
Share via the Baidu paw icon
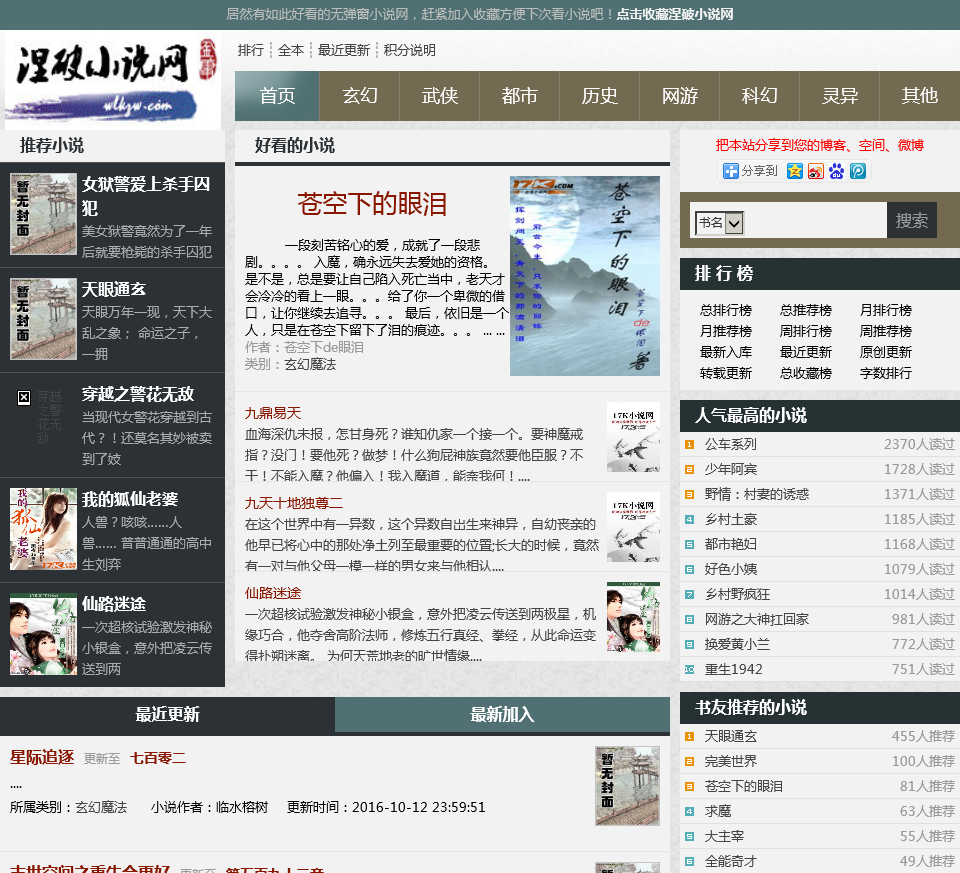(x=836, y=171)
